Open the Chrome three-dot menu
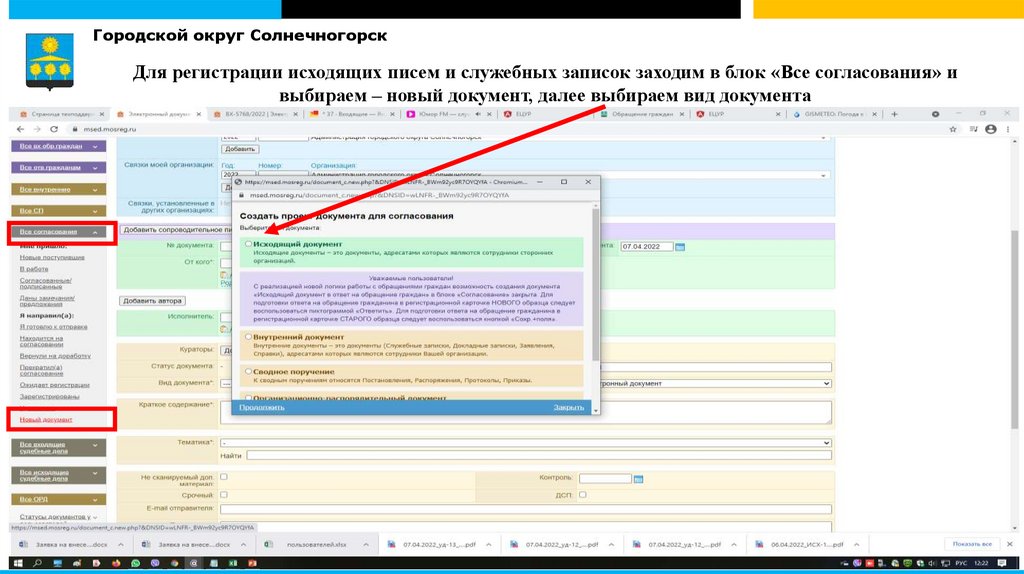Image resolution: width=1024 pixels, height=574 pixels. pyautogui.click(x=1008, y=129)
